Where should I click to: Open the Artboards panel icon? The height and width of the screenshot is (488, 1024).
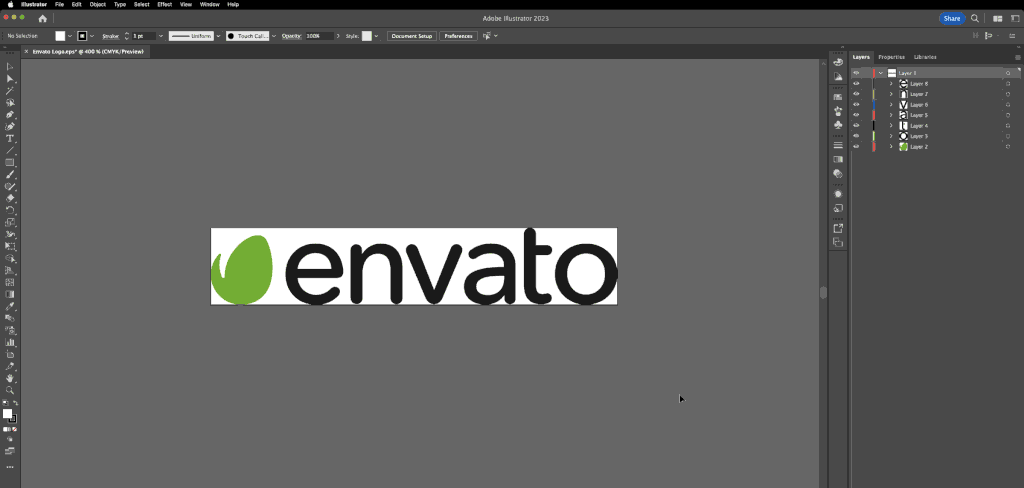pos(838,242)
